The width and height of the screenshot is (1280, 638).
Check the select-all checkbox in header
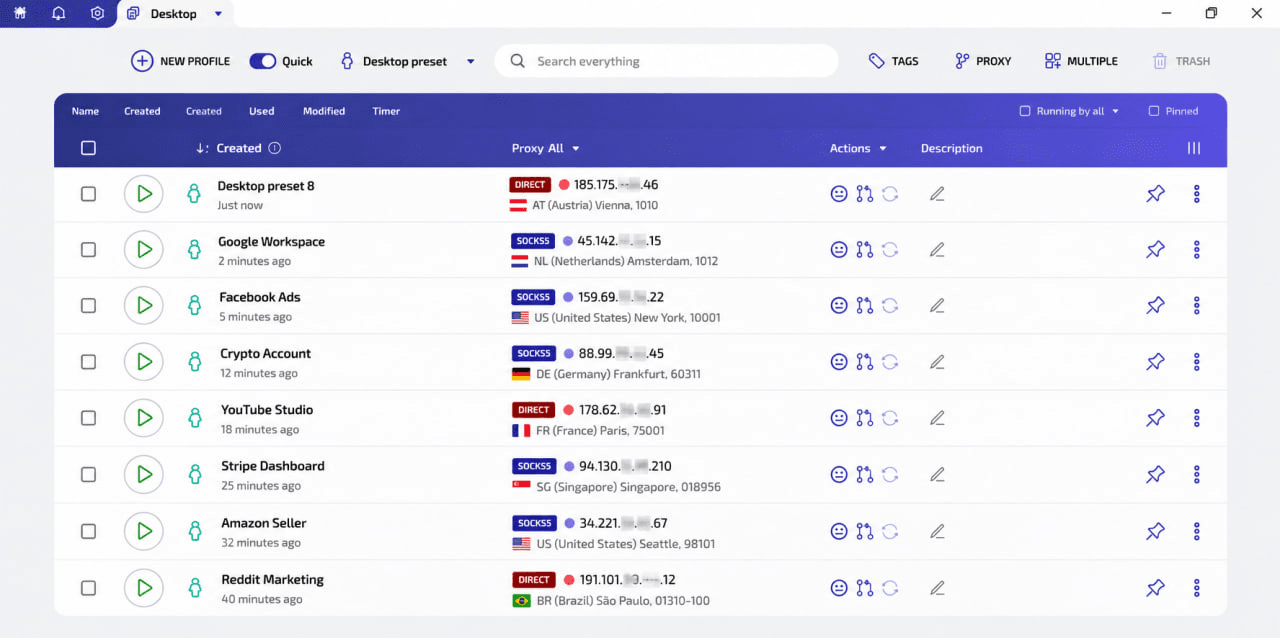pyautogui.click(x=88, y=148)
